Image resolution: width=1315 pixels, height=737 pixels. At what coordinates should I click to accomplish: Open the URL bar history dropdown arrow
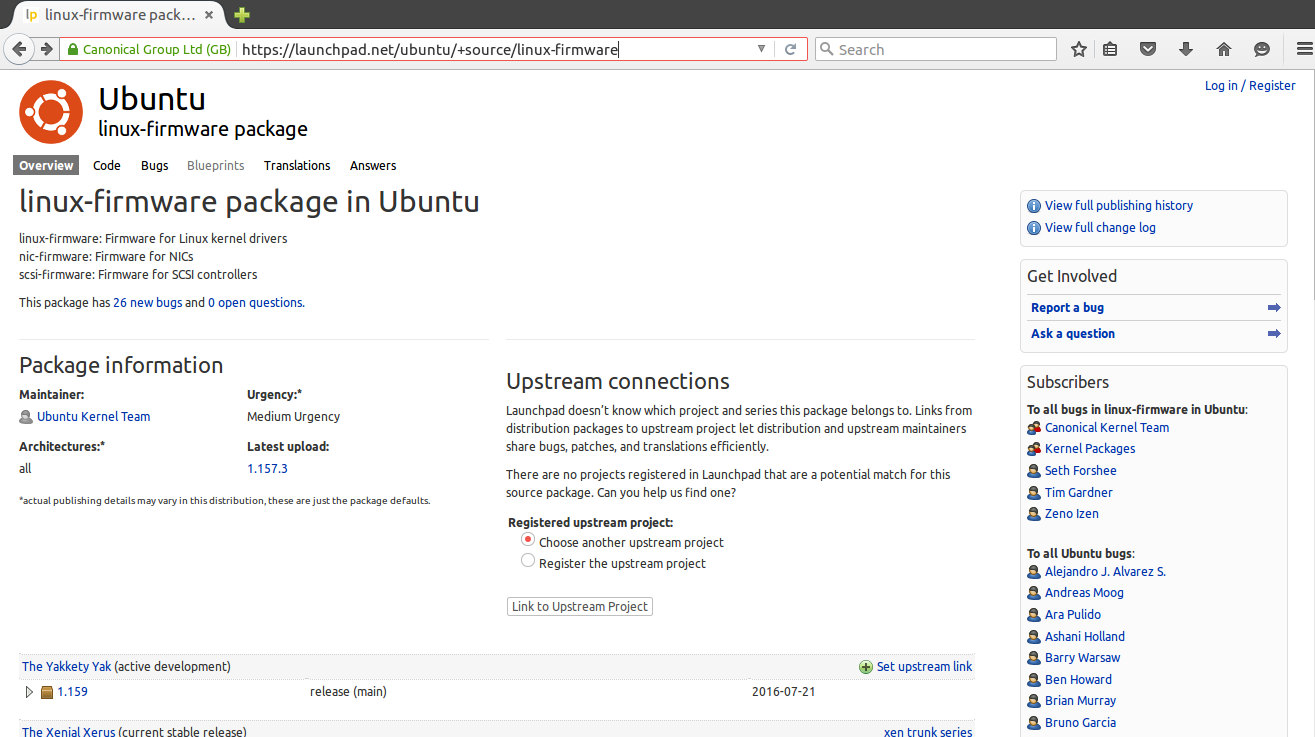point(761,49)
